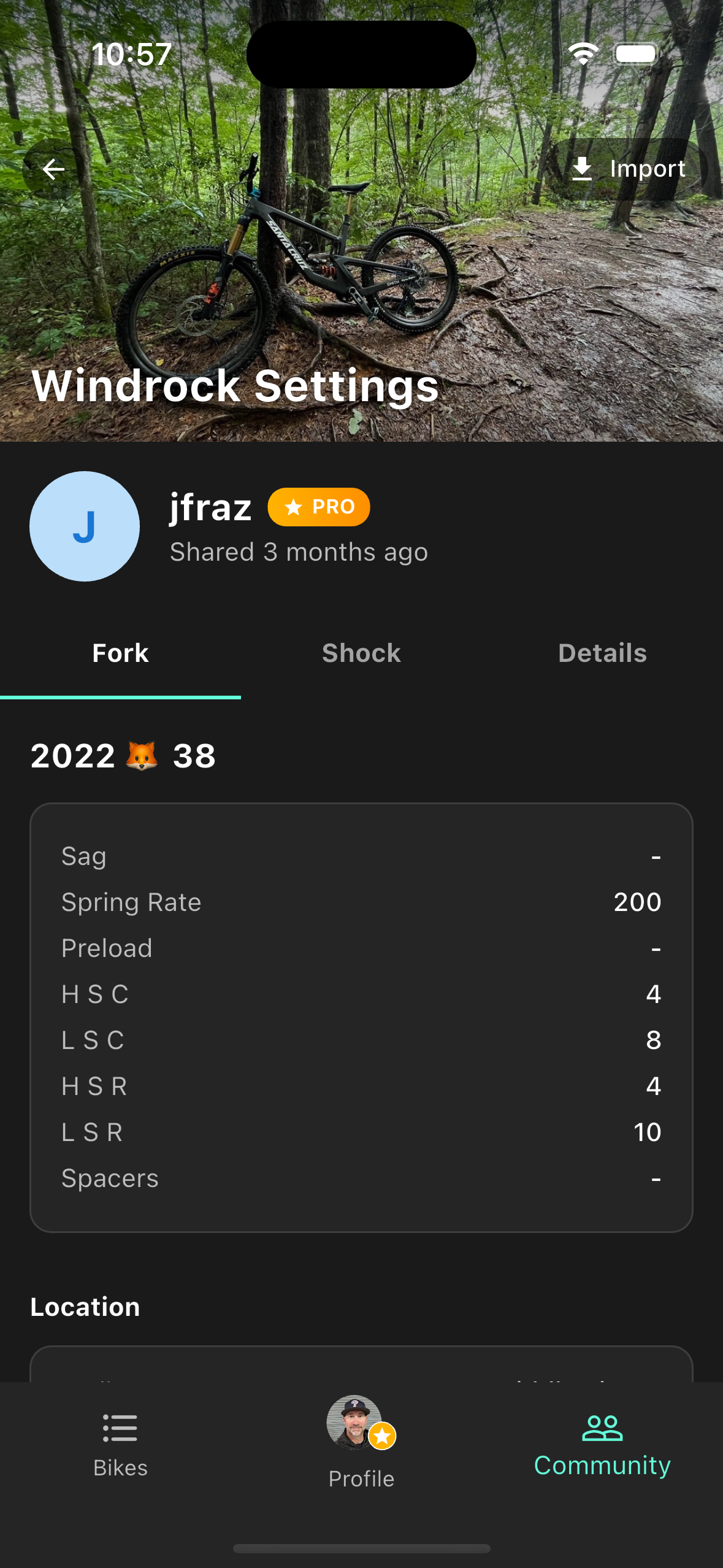Tap the Spring Rate row
This screenshot has height=1568, width=723.
[361, 902]
